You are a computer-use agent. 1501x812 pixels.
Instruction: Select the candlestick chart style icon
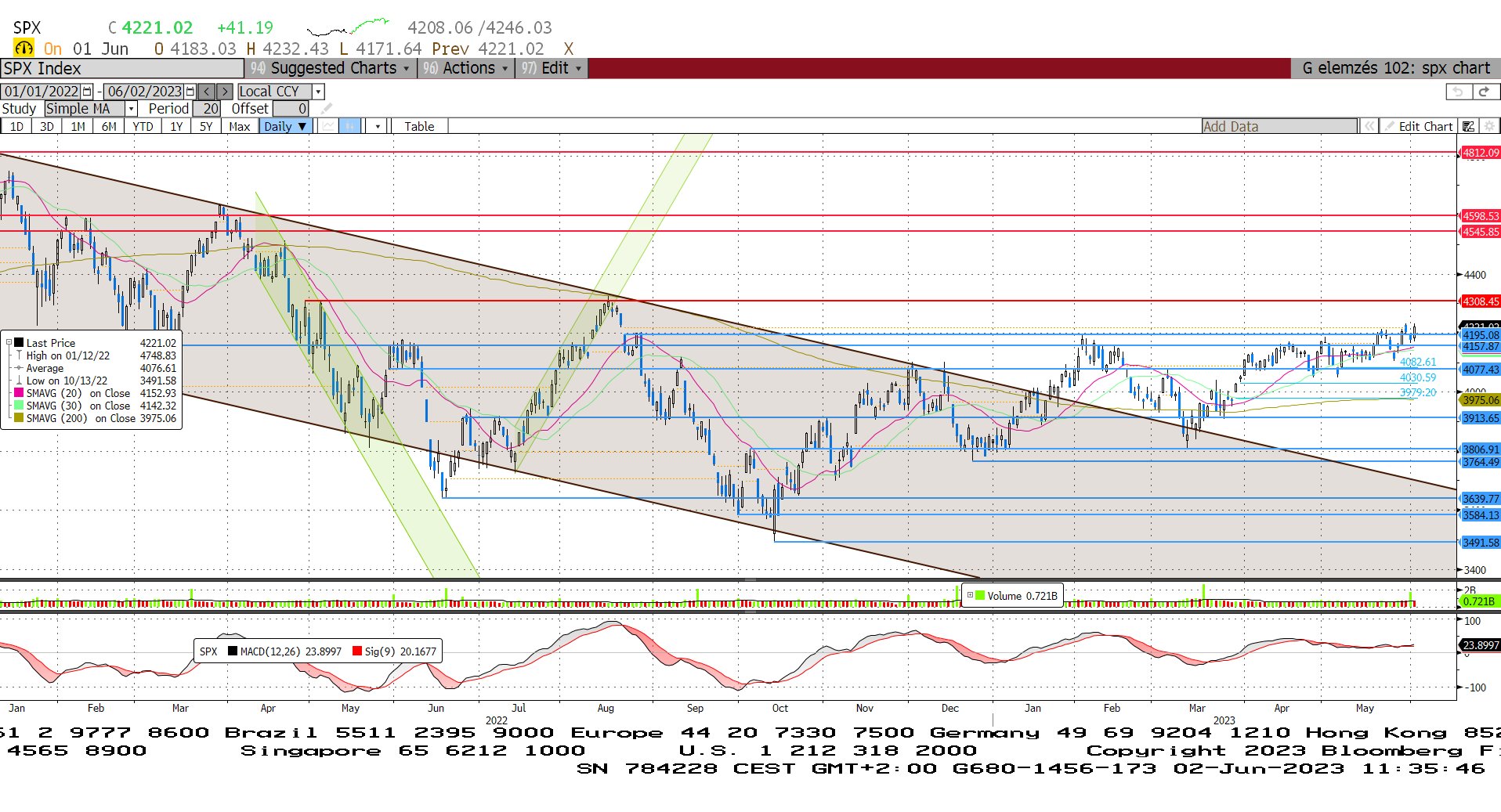pos(350,126)
